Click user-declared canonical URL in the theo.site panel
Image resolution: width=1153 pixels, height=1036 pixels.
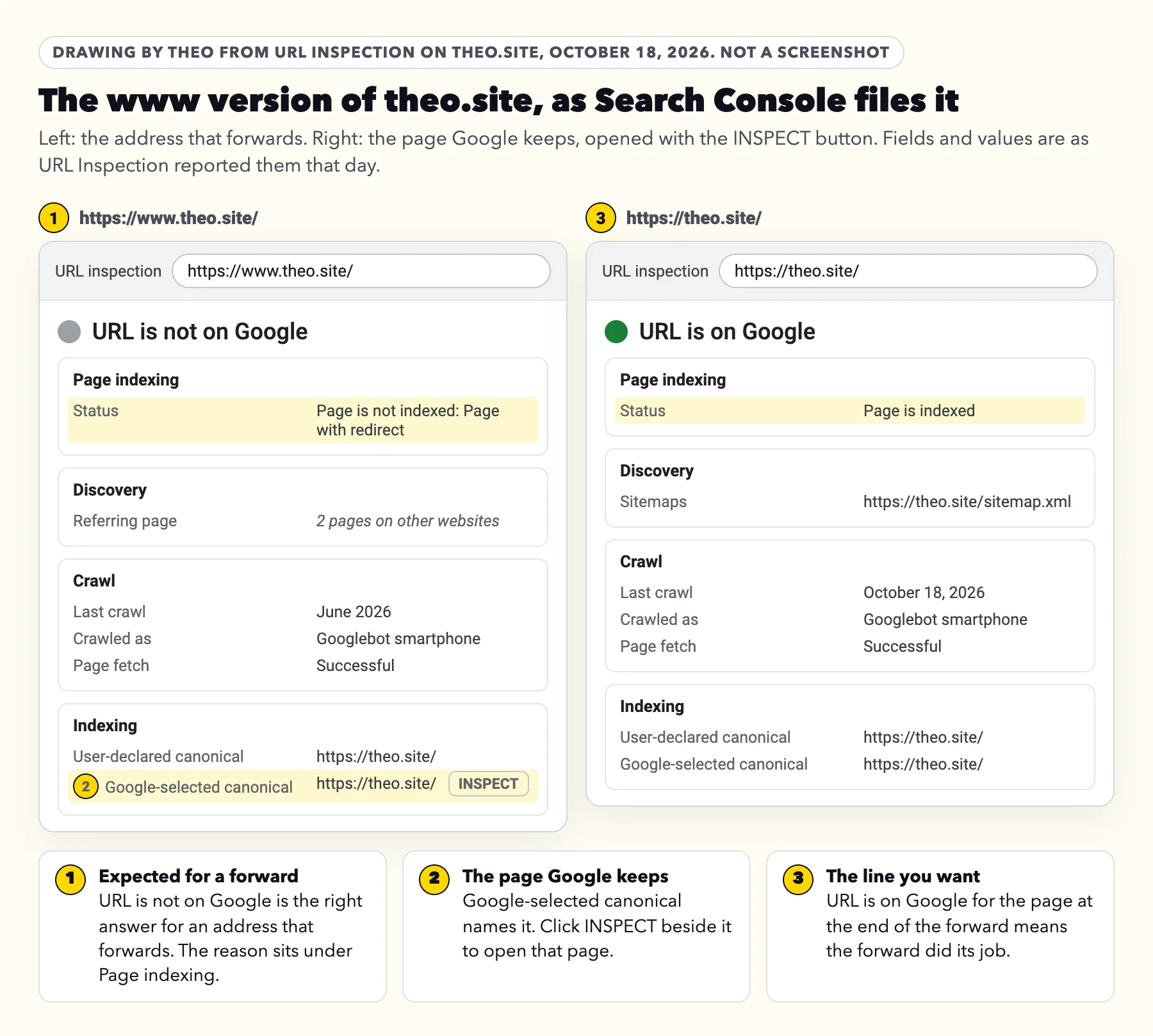pos(923,737)
